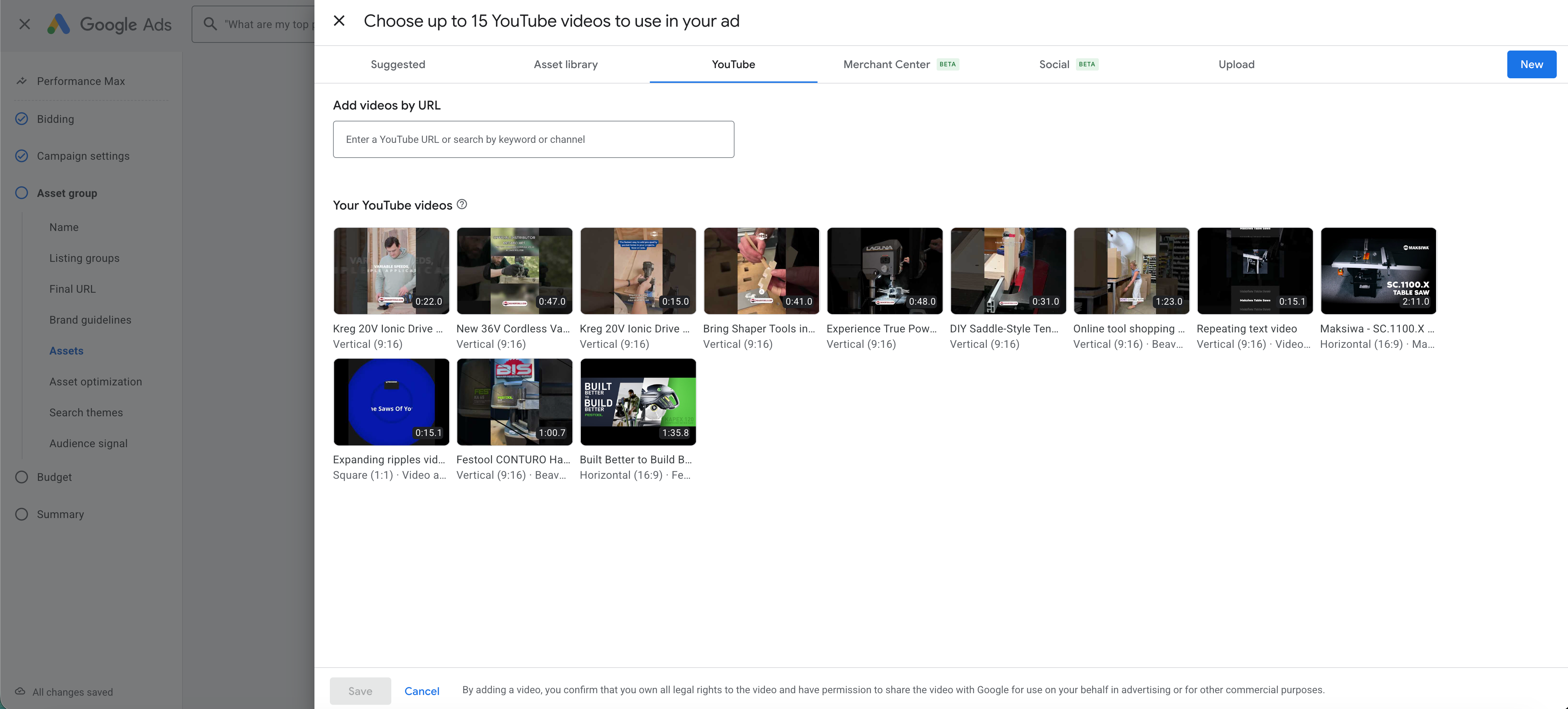Click the Google Ads logo
Image resolution: width=1568 pixels, height=709 pixels.
tap(109, 24)
